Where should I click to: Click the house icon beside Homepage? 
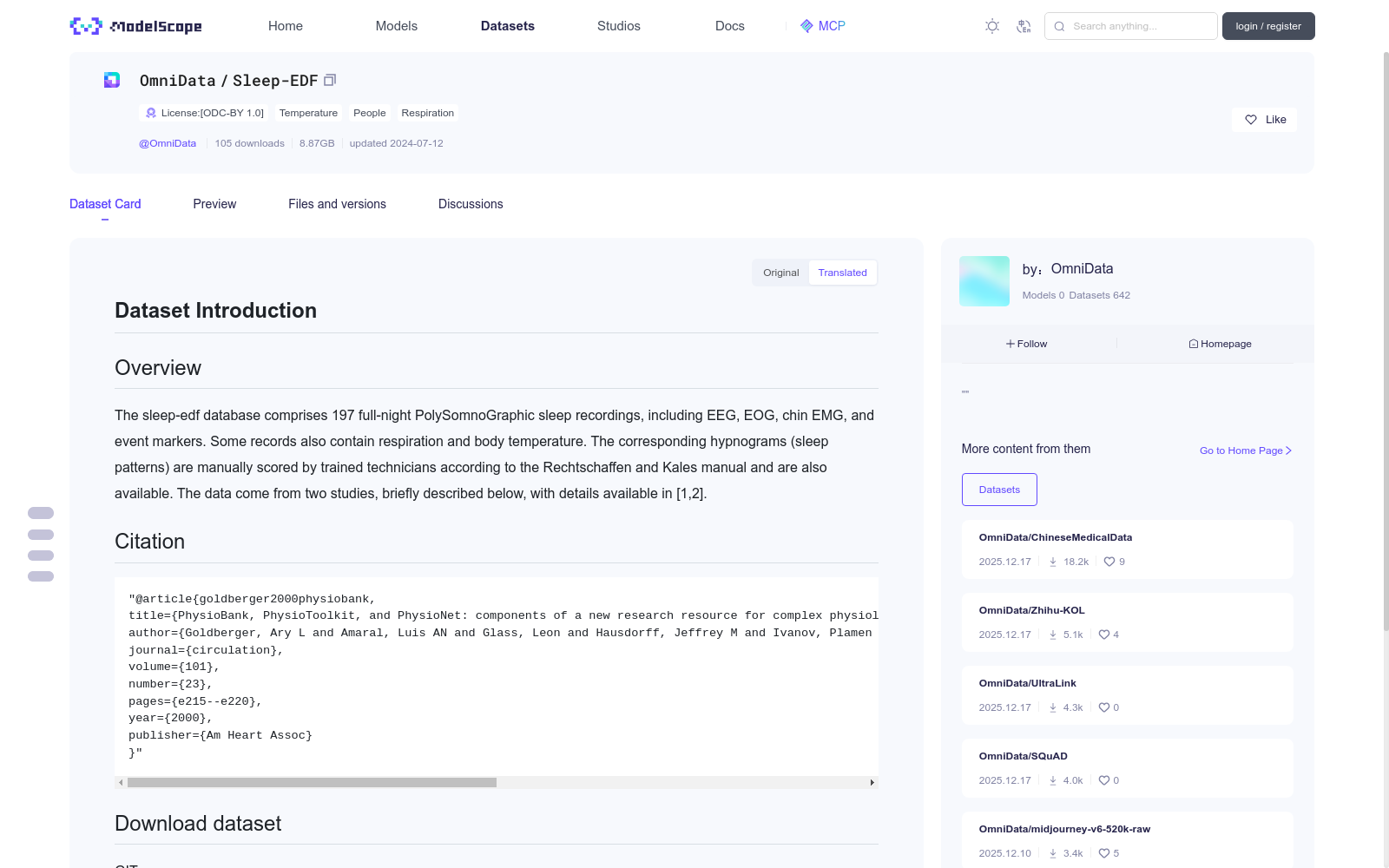click(x=1194, y=344)
